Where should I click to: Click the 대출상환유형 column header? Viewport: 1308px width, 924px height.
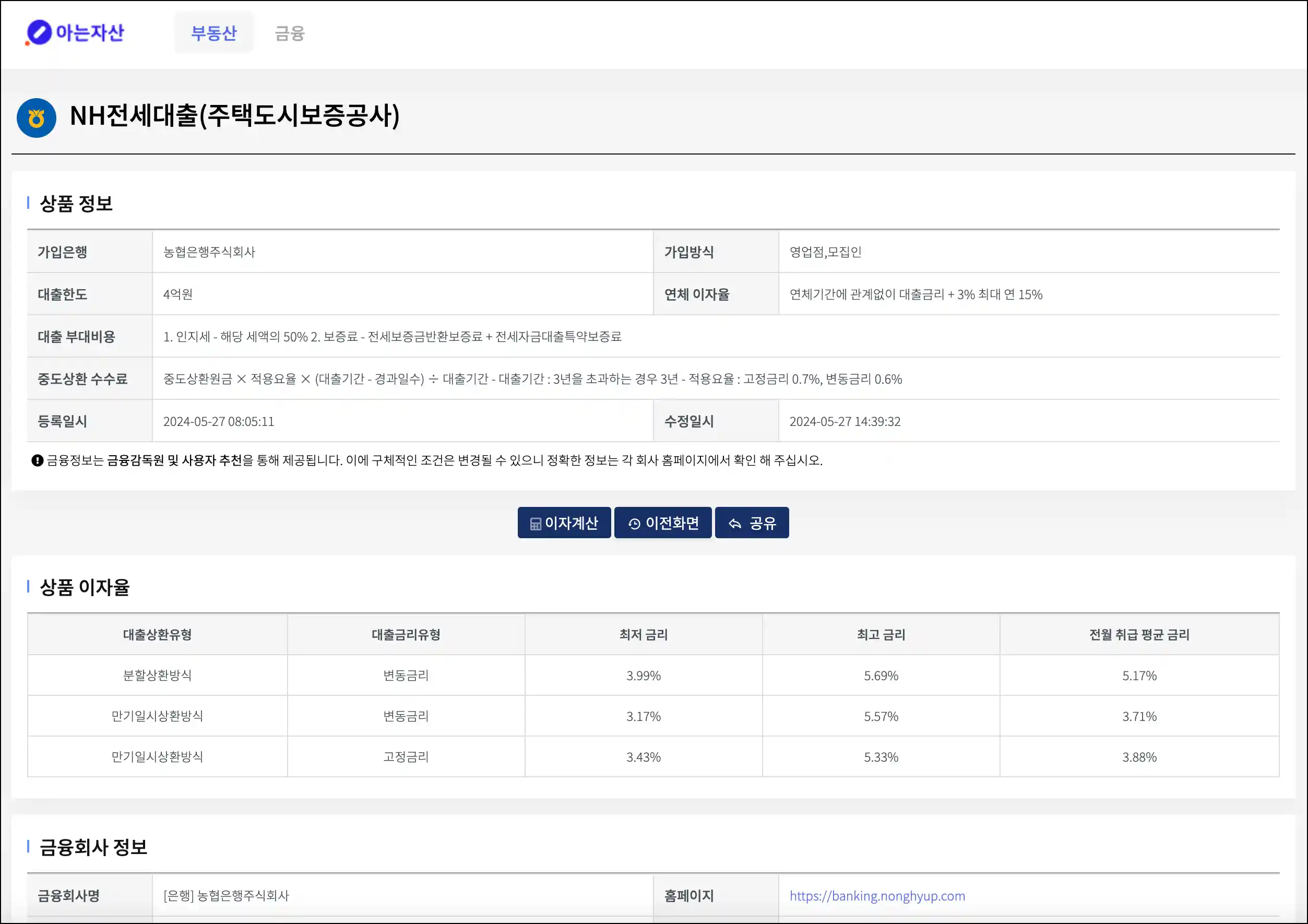(x=157, y=635)
